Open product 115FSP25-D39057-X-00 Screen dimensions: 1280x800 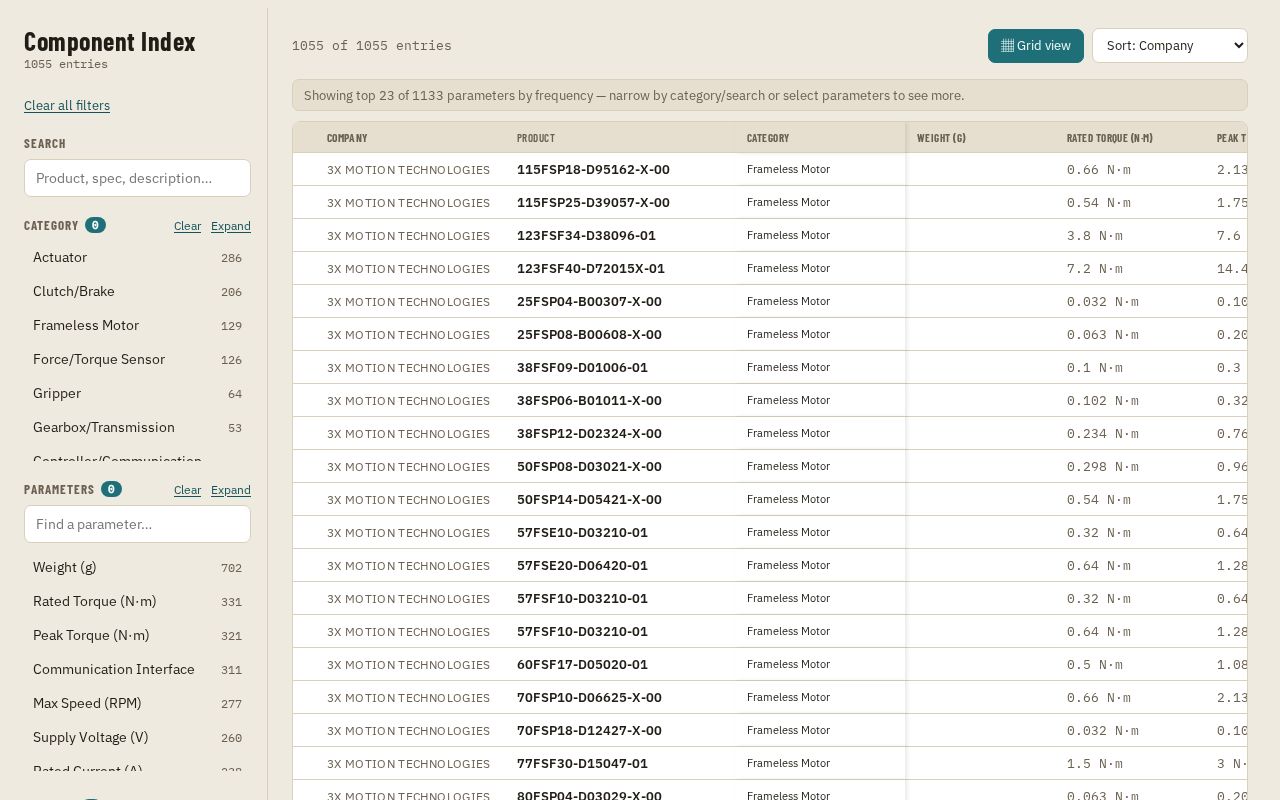(593, 203)
